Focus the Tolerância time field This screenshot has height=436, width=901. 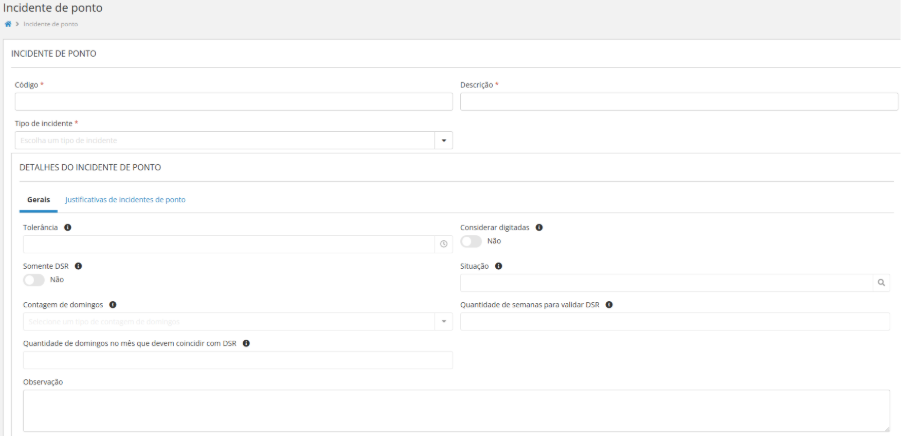click(x=229, y=244)
